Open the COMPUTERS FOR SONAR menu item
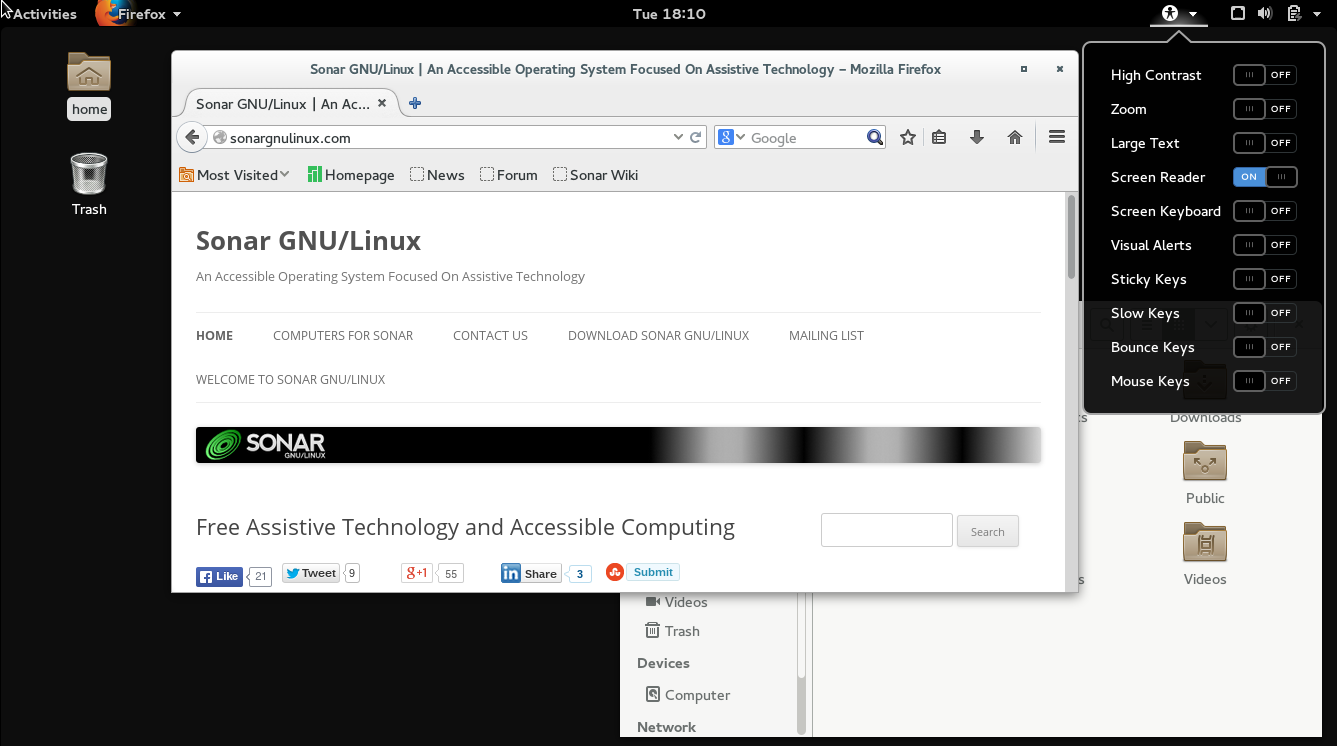 [343, 336]
